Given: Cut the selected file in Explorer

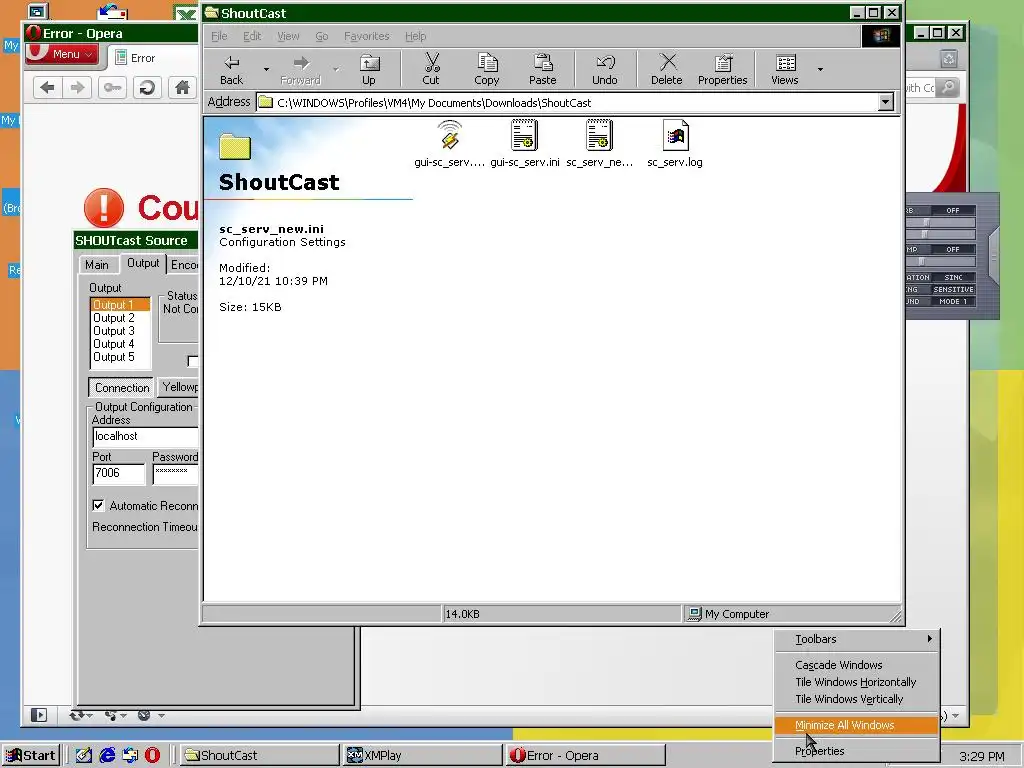Looking at the screenshot, I should pyautogui.click(x=430, y=70).
